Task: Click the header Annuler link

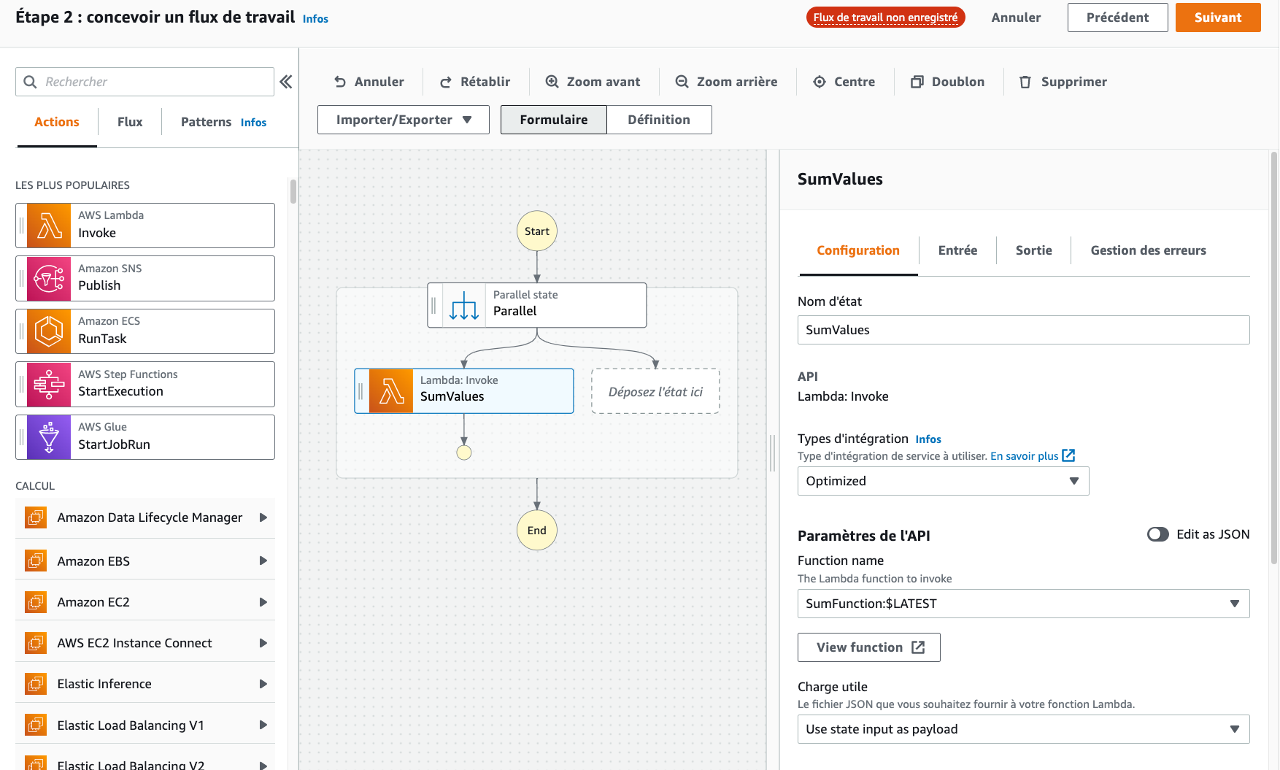Action: 1016,18
